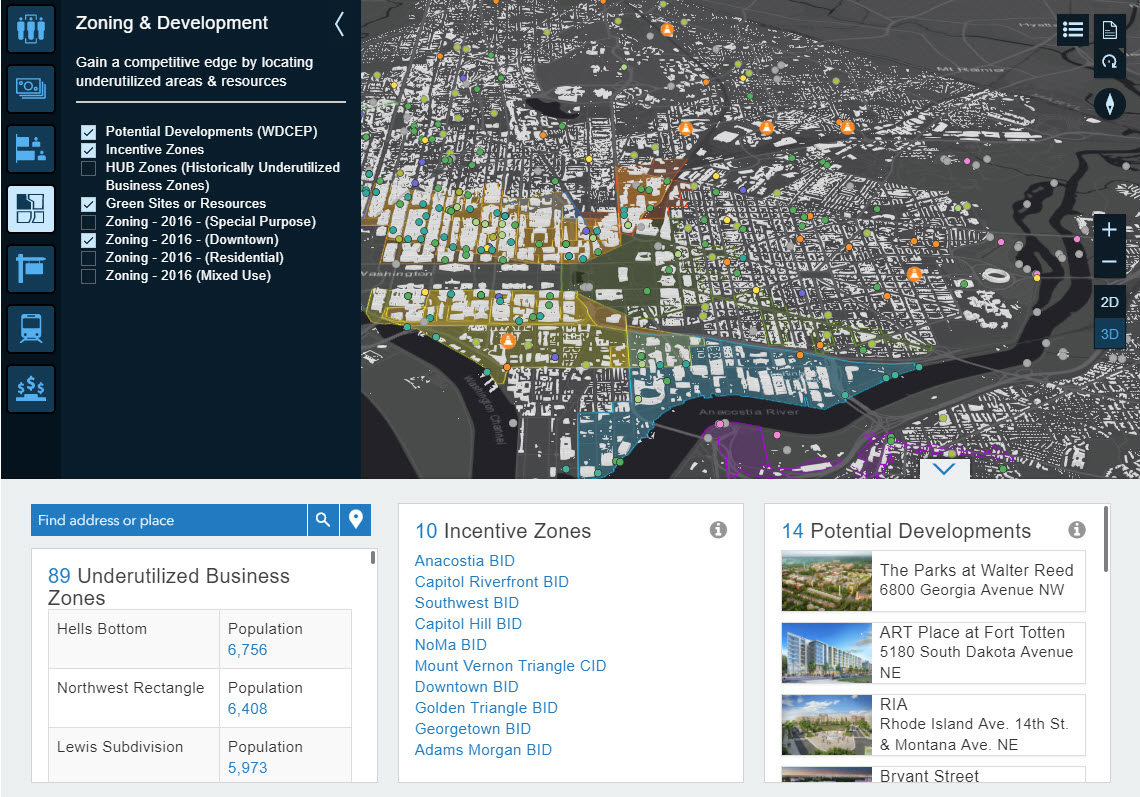This screenshot has width=1140, height=797.
Task: Open the business chart sidebar icon
Action: tap(31, 148)
